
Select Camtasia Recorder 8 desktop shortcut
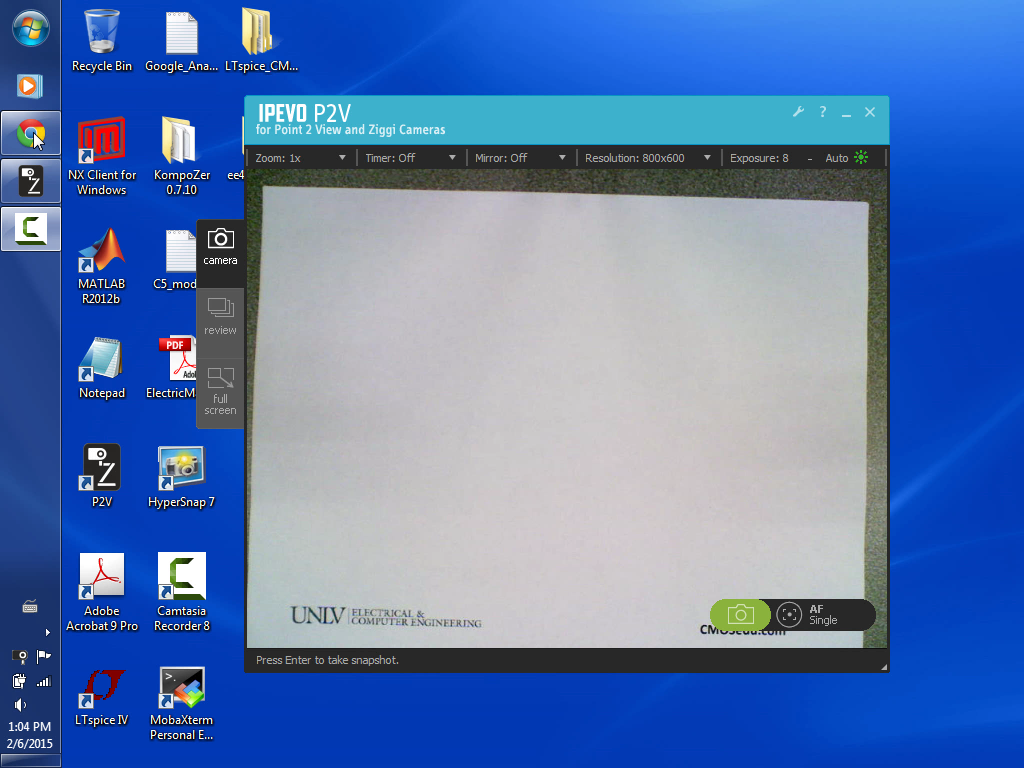tap(182, 593)
